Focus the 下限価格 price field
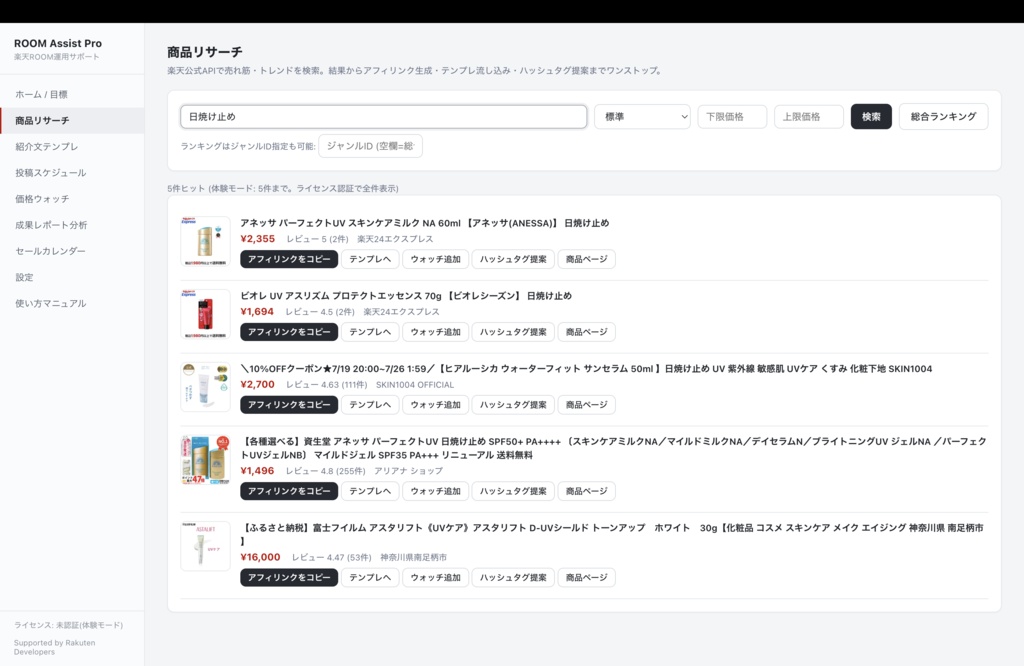The width and height of the screenshot is (1024, 666). coord(732,116)
